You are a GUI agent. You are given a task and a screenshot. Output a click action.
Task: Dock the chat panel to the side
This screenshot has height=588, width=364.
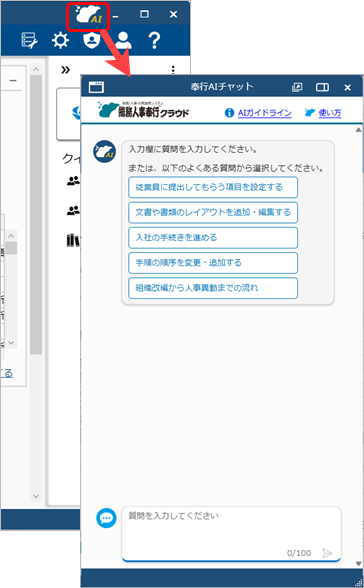coord(322,87)
